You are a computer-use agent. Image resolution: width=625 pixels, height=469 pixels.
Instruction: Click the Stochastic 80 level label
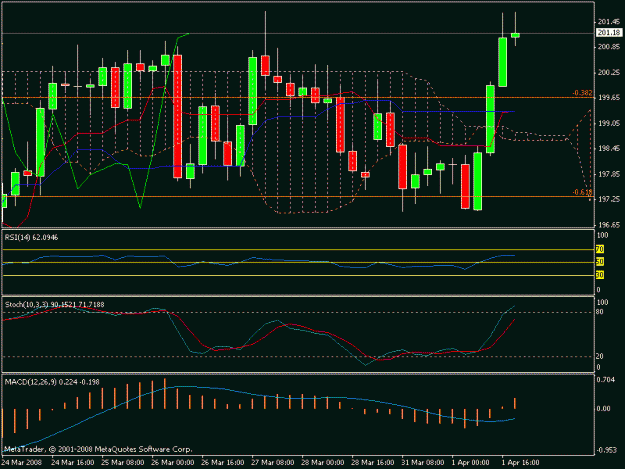click(x=599, y=312)
